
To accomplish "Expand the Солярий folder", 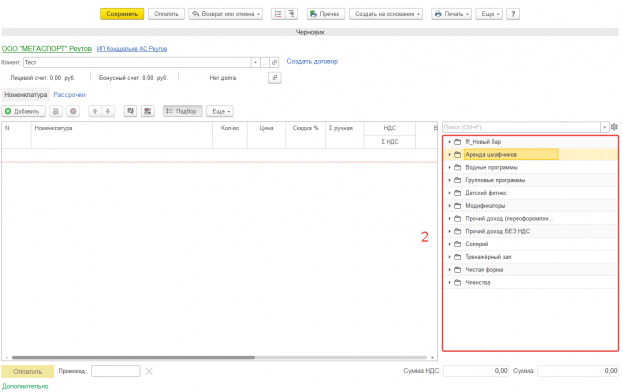I will point(449,244).
